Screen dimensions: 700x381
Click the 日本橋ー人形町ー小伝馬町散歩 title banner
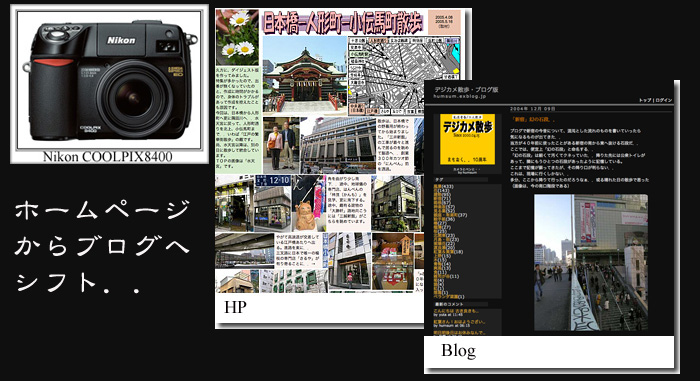342,22
